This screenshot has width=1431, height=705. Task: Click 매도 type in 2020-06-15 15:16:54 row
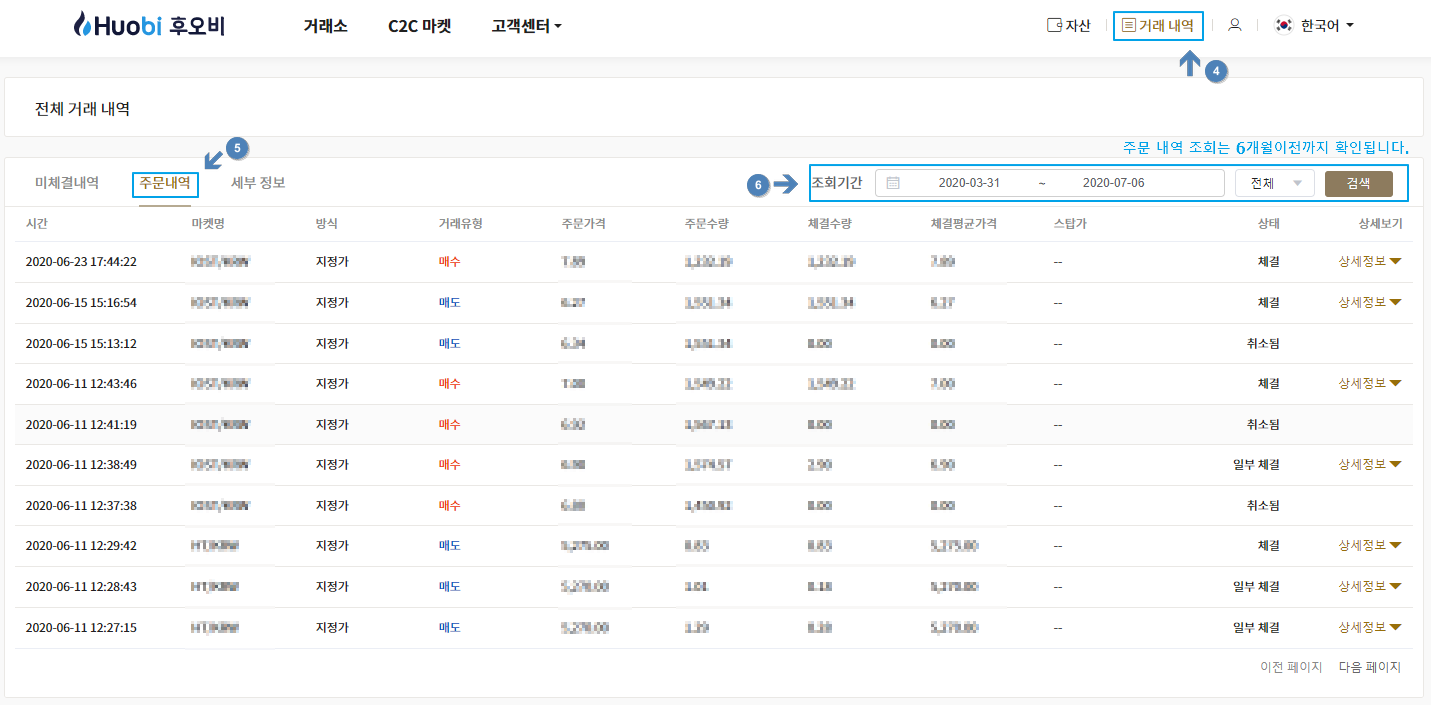pos(449,302)
